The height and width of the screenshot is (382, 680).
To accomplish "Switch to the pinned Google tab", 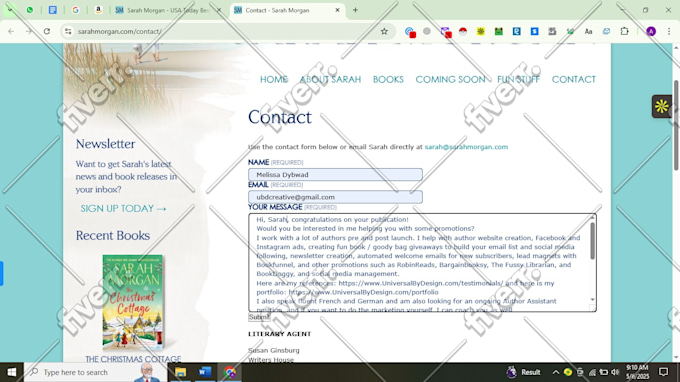I will [x=75, y=10].
